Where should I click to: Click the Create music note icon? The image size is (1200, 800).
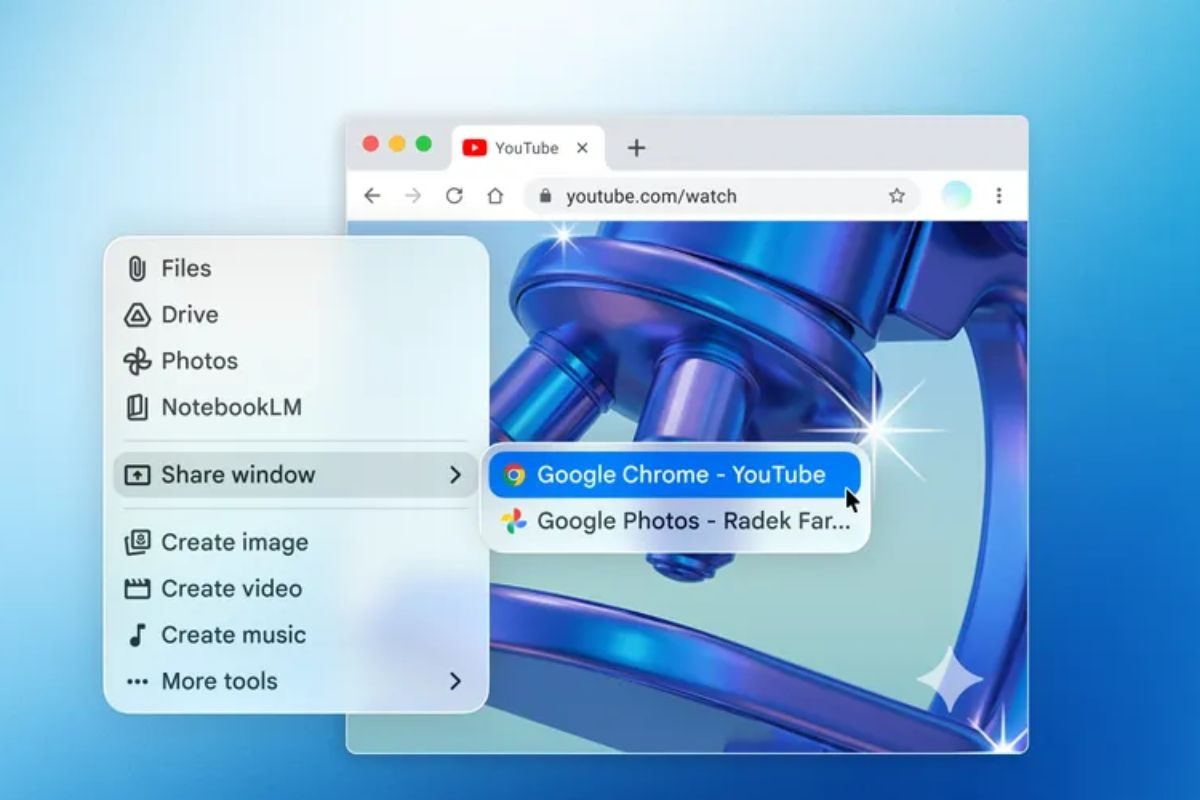[137, 635]
